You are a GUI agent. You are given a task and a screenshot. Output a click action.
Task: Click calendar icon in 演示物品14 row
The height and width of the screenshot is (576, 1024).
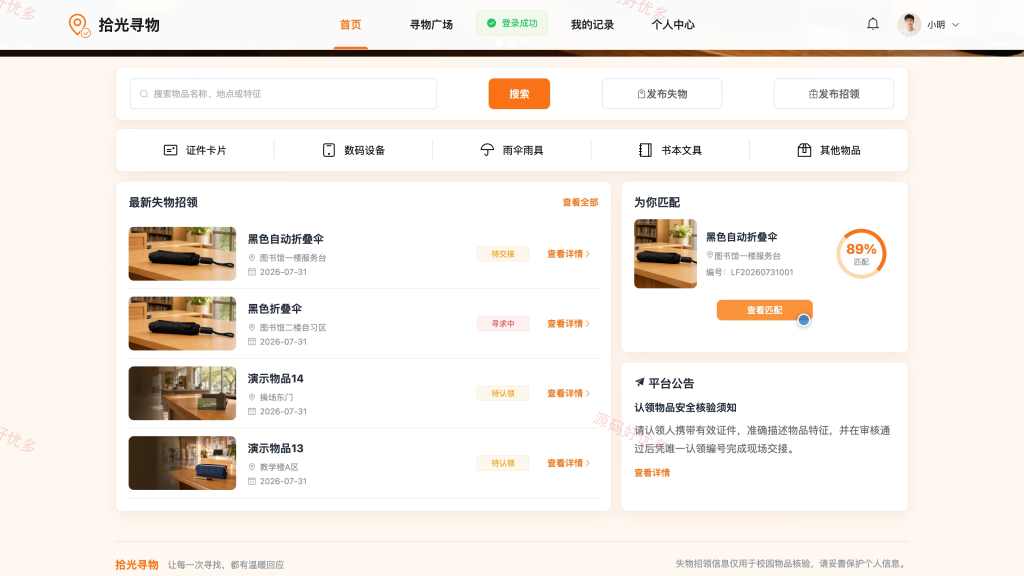(x=252, y=411)
